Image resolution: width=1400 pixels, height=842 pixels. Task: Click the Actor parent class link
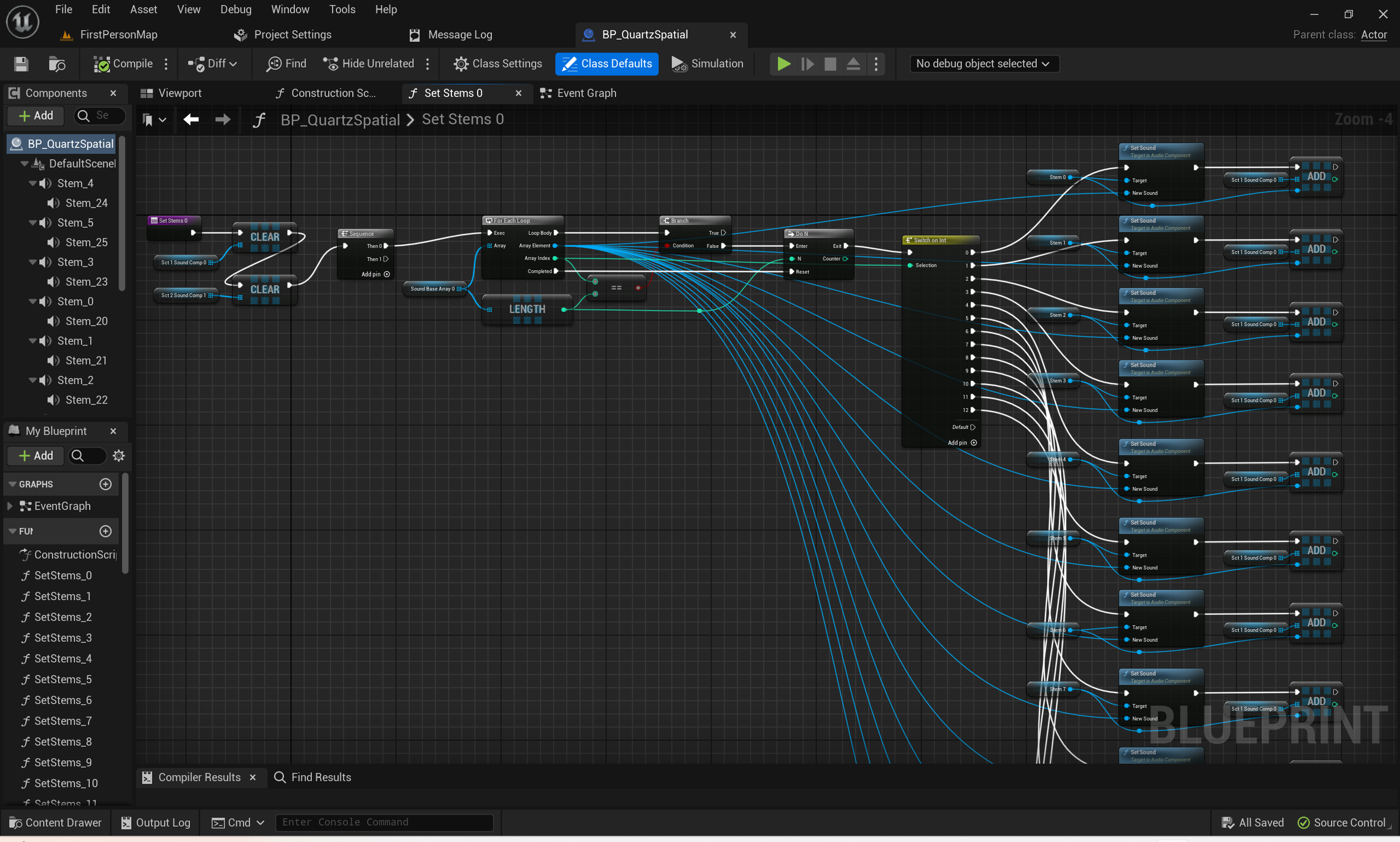click(x=1373, y=35)
